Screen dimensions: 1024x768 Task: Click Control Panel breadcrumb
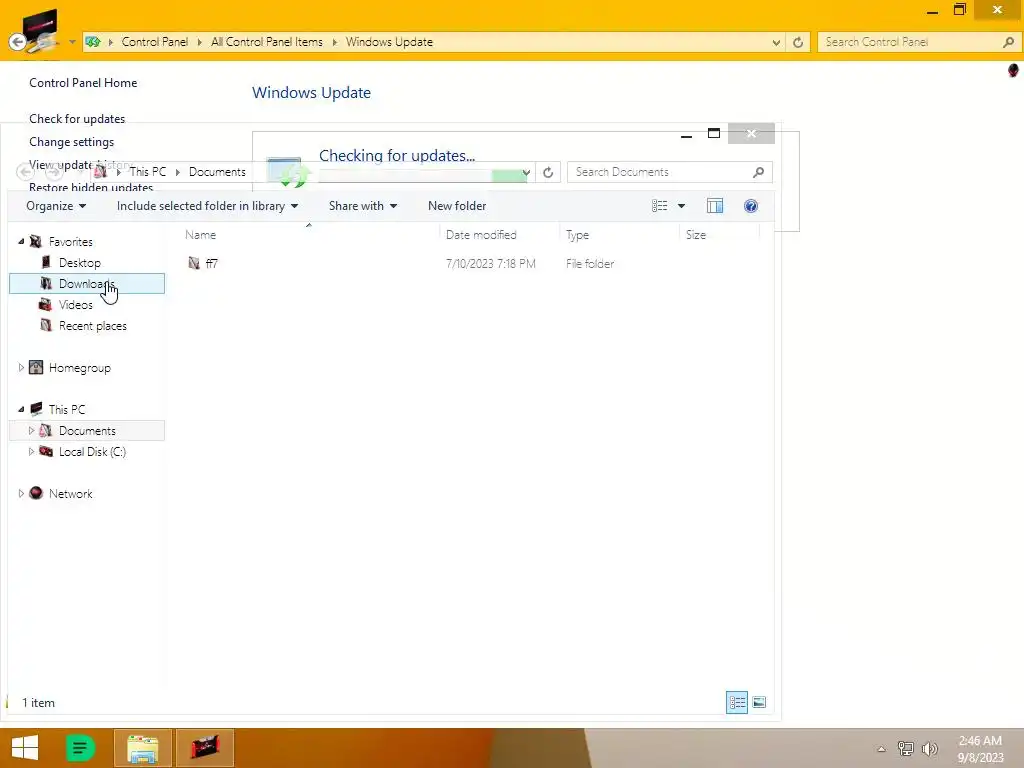coord(154,42)
